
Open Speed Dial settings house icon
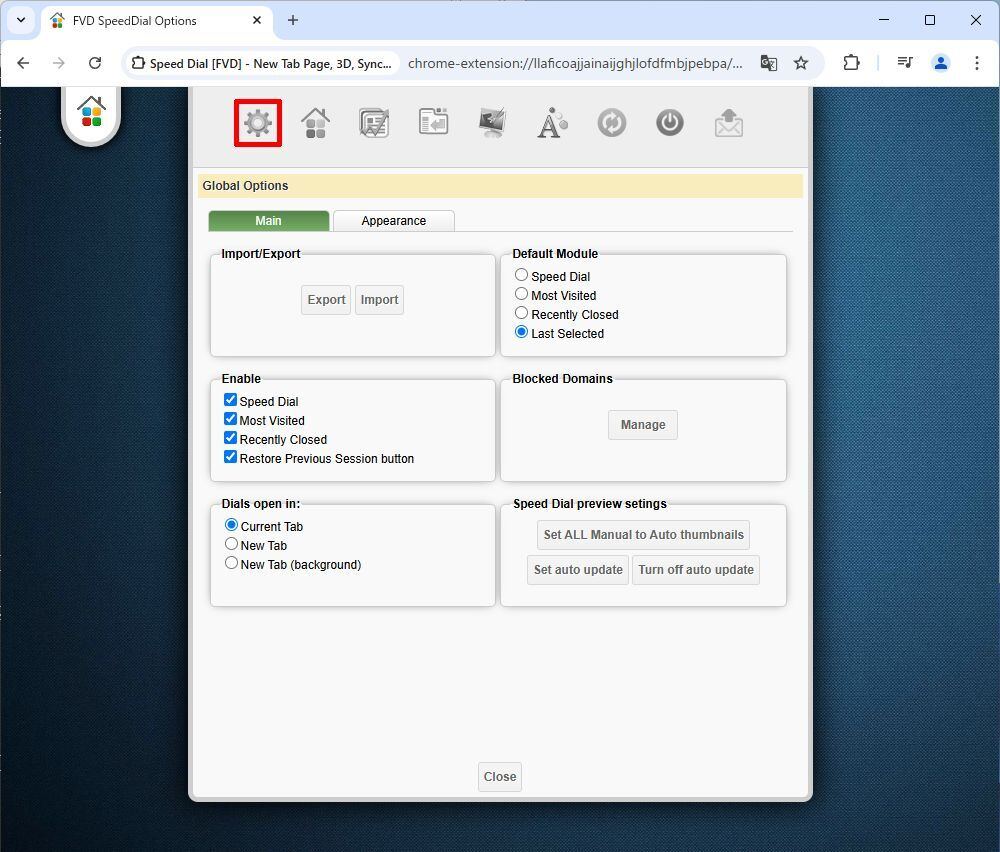click(316, 123)
